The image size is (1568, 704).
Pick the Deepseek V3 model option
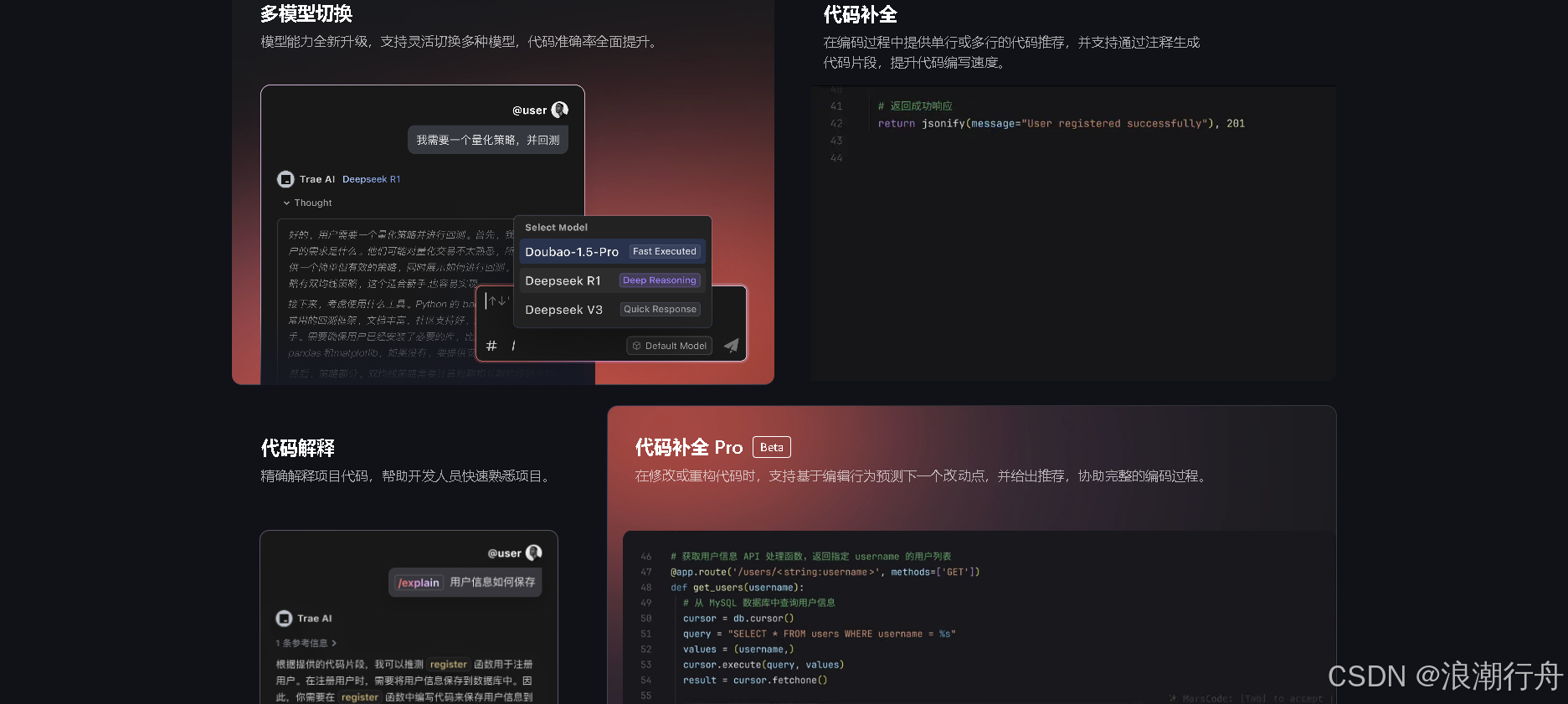612,309
